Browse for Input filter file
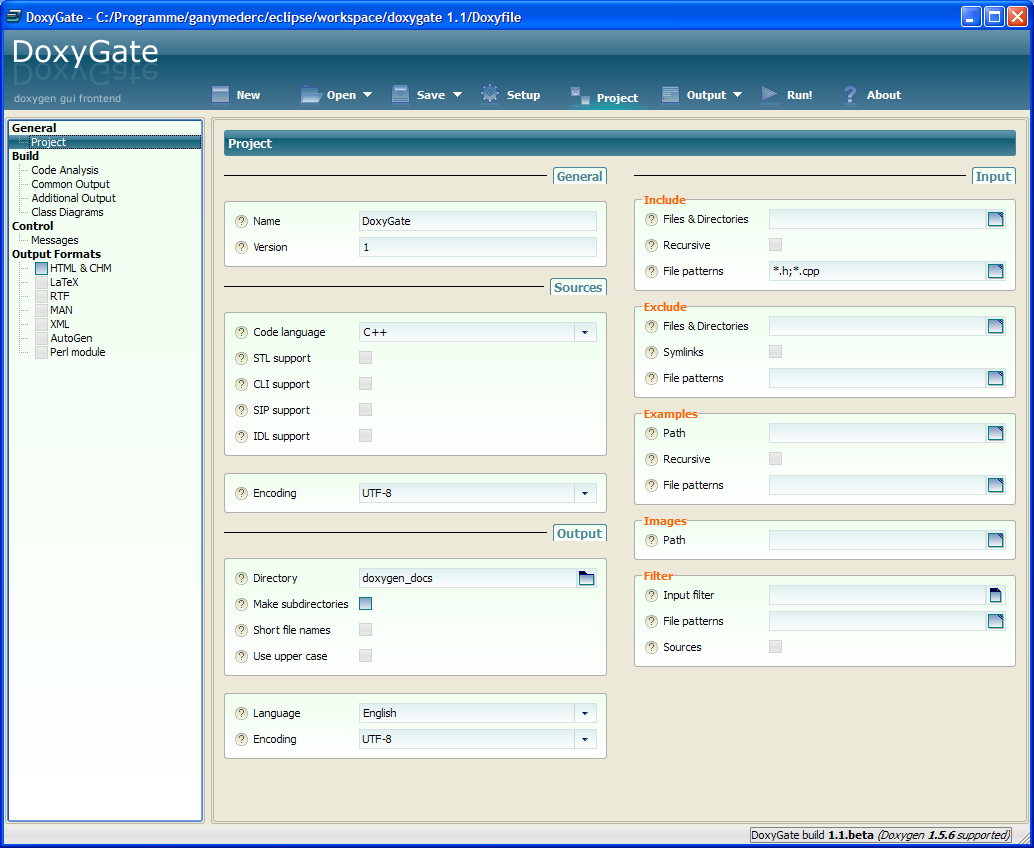 click(995, 595)
